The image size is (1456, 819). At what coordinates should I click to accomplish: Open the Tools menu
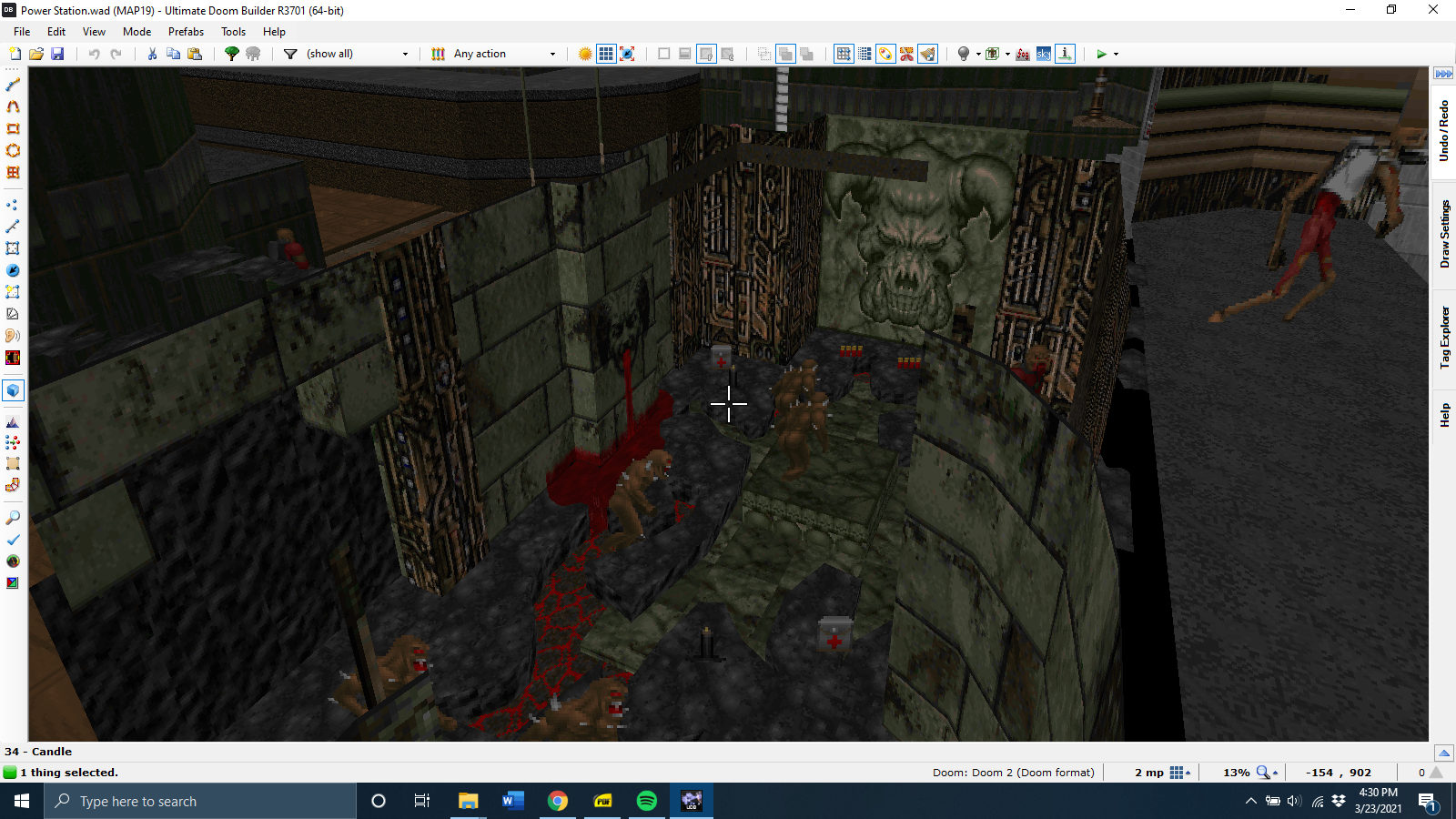point(233,31)
